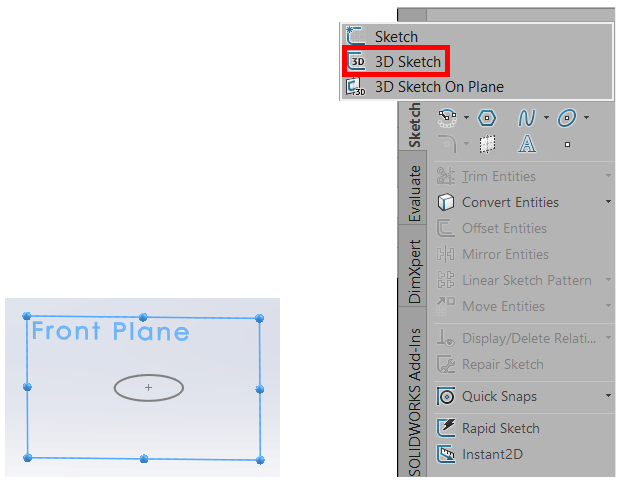Viewport: 622px width, 482px height.
Task: Select the Polygon tool icon
Action: coord(487,118)
